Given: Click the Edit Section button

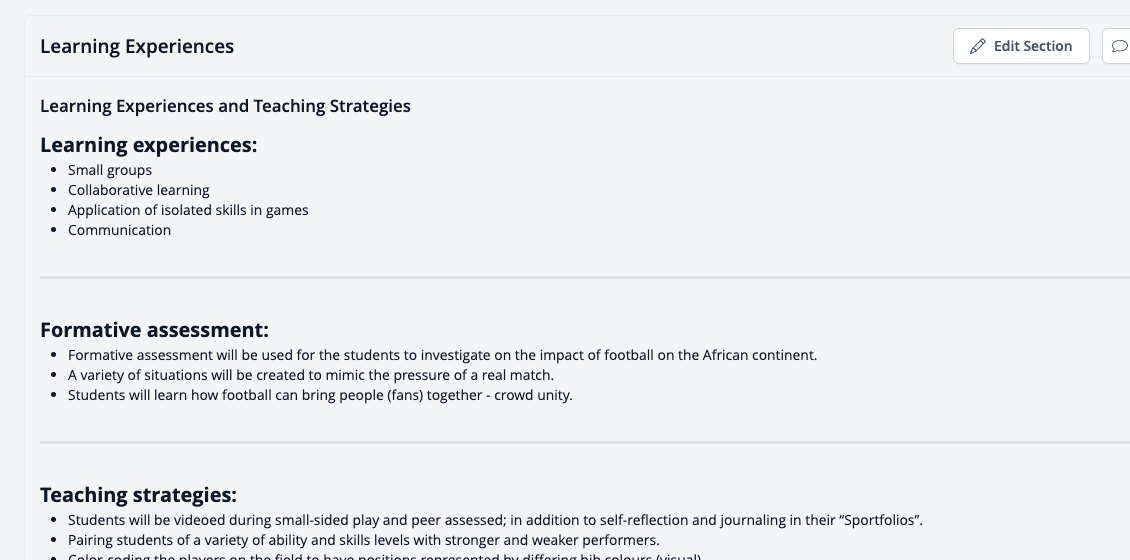Looking at the screenshot, I should click(1021, 46).
